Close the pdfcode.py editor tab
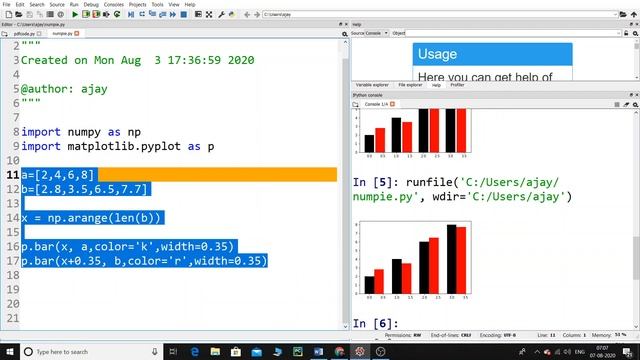Viewport: 640px width, 360px height. point(39,34)
